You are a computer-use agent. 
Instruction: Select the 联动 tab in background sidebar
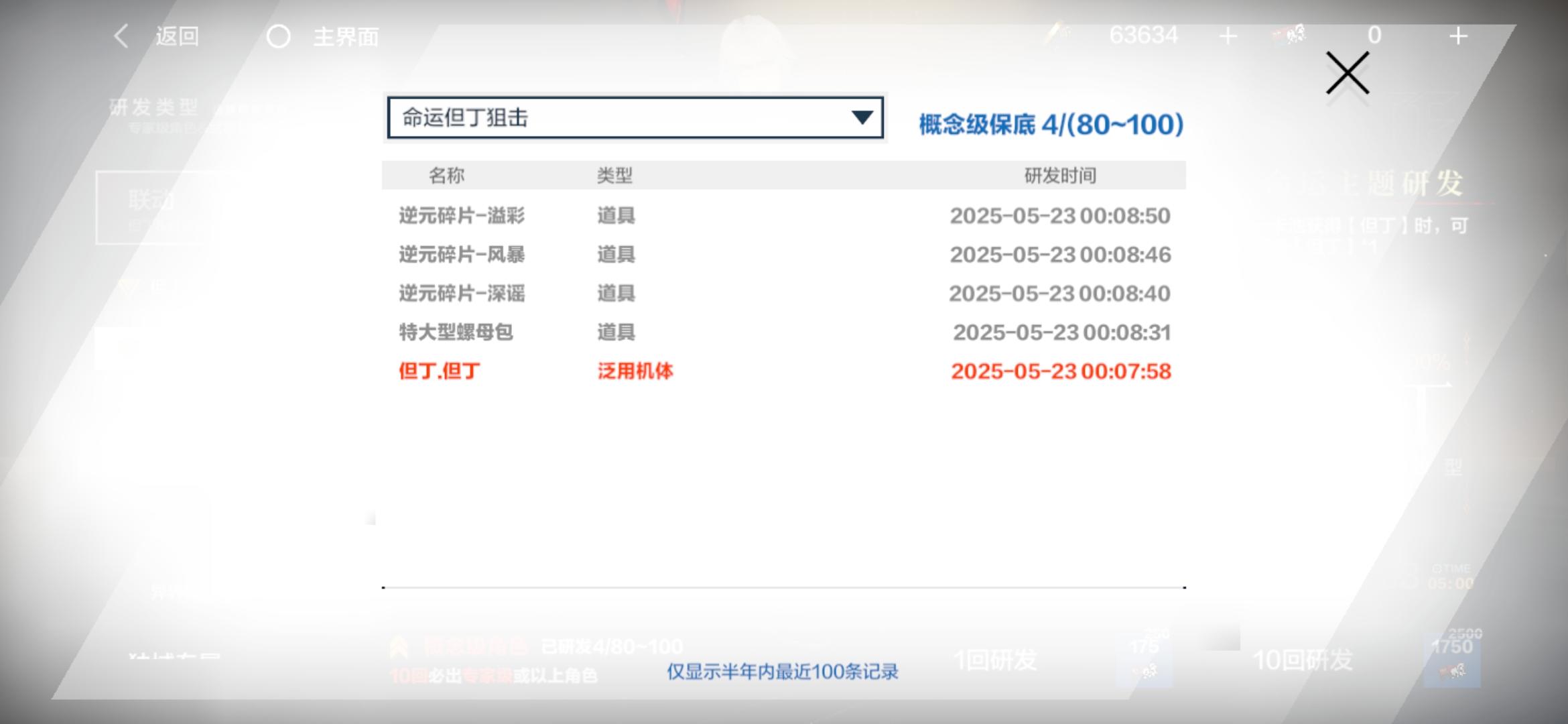coord(161,208)
